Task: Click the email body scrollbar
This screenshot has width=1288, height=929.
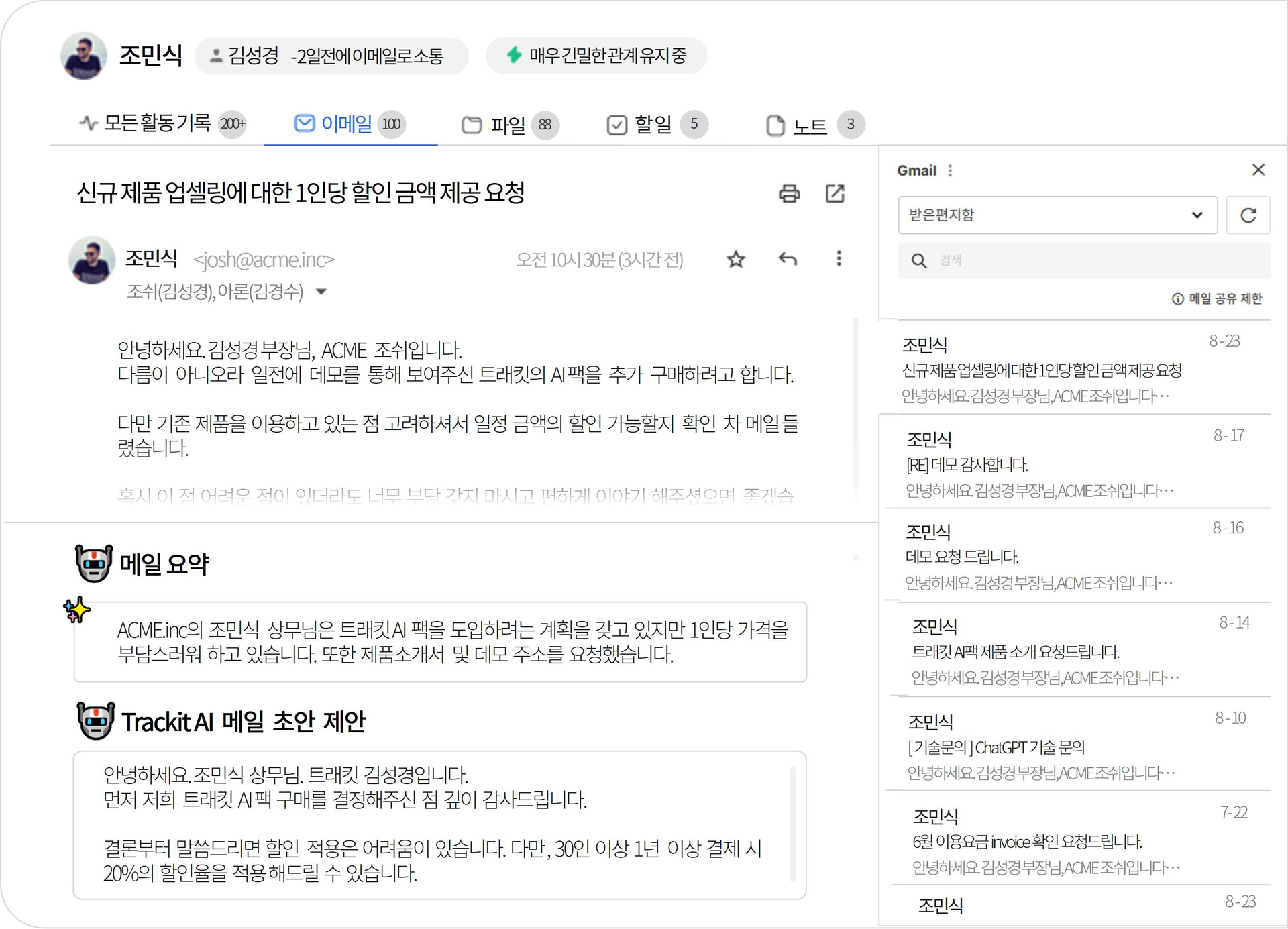Action: (855, 409)
